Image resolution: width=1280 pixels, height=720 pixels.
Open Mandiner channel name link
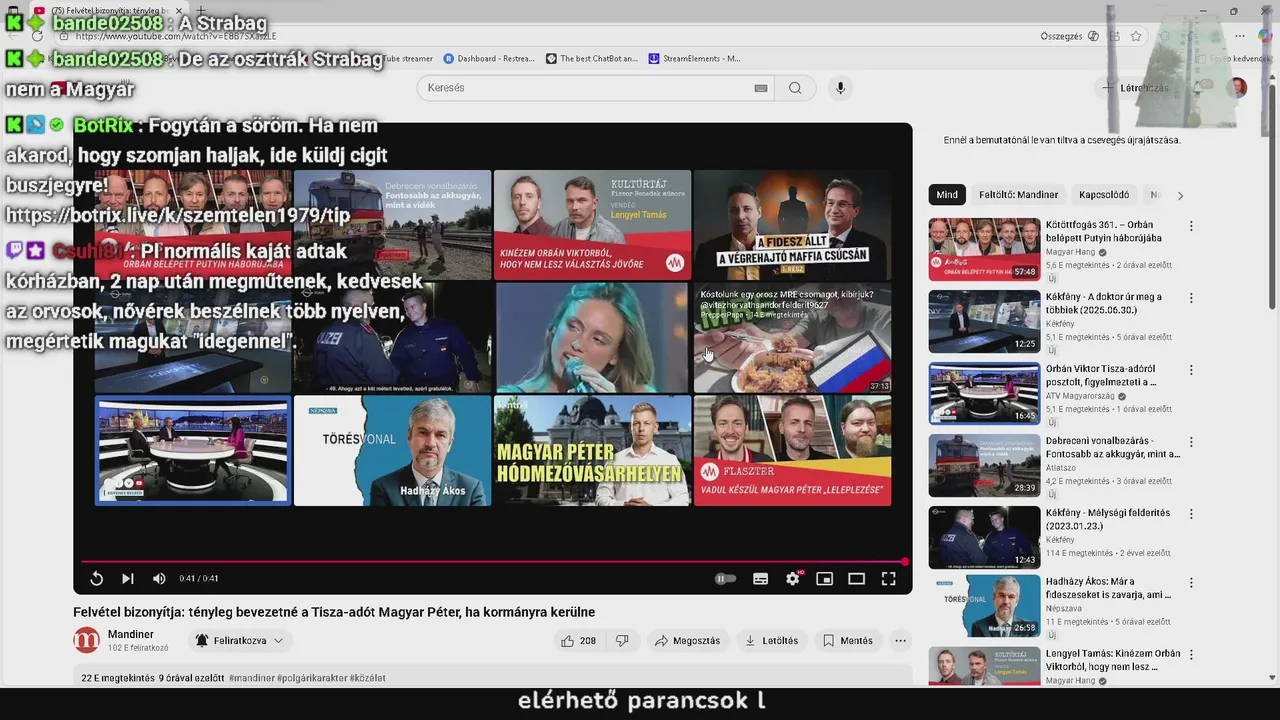click(x=131, y=634)
